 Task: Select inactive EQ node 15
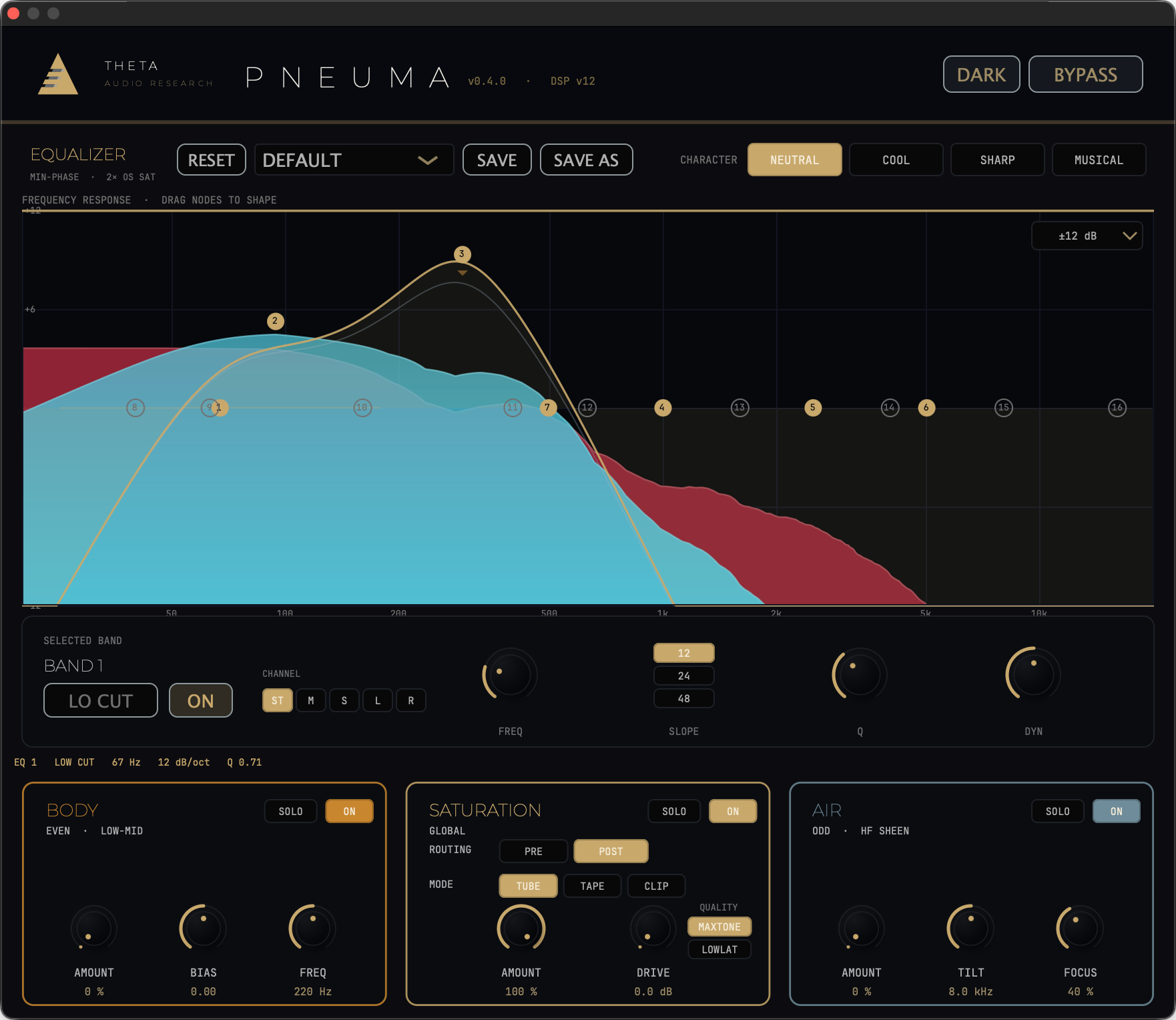1004,408
